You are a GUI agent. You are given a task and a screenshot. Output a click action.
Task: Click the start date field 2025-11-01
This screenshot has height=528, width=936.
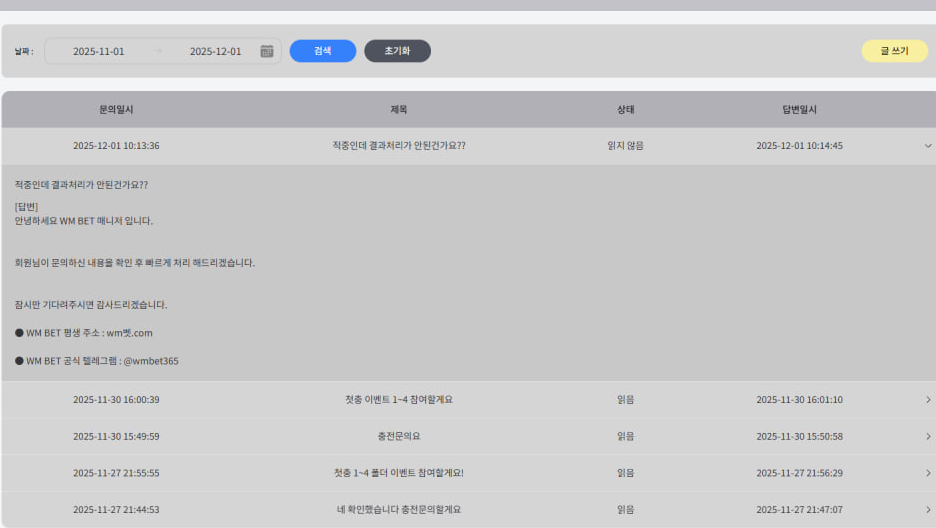[99, 51]
